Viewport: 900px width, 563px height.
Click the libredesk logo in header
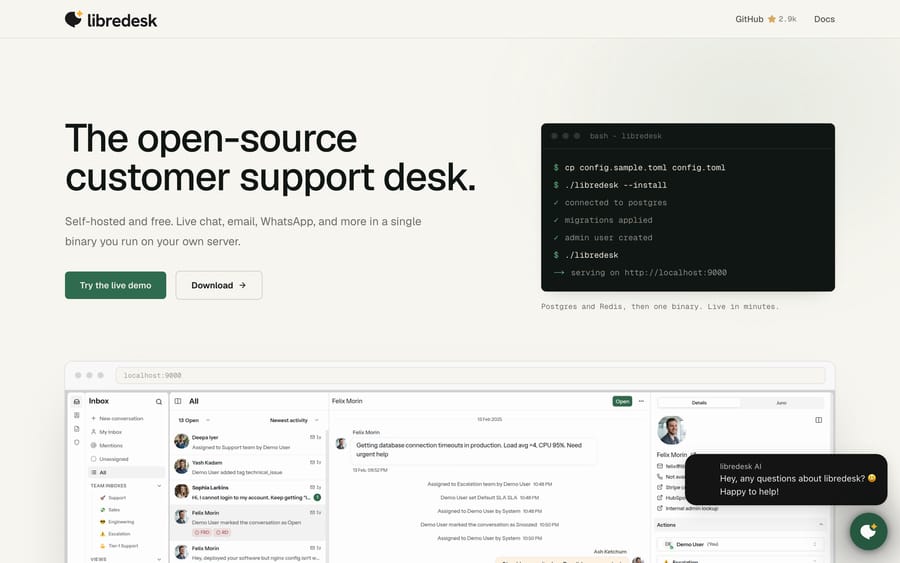[111, 20]
